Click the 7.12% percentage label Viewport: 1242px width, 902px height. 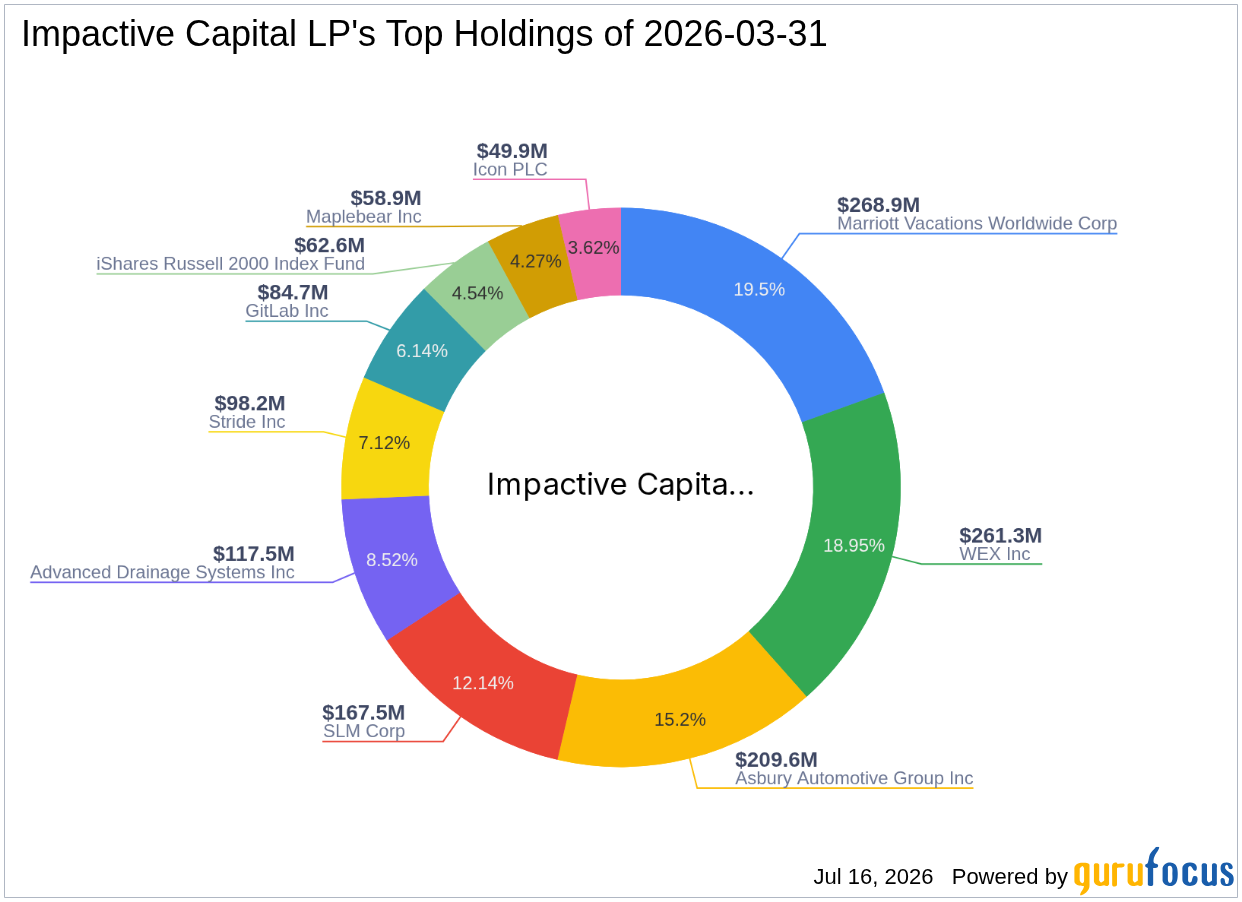click(x=384, y=442)
